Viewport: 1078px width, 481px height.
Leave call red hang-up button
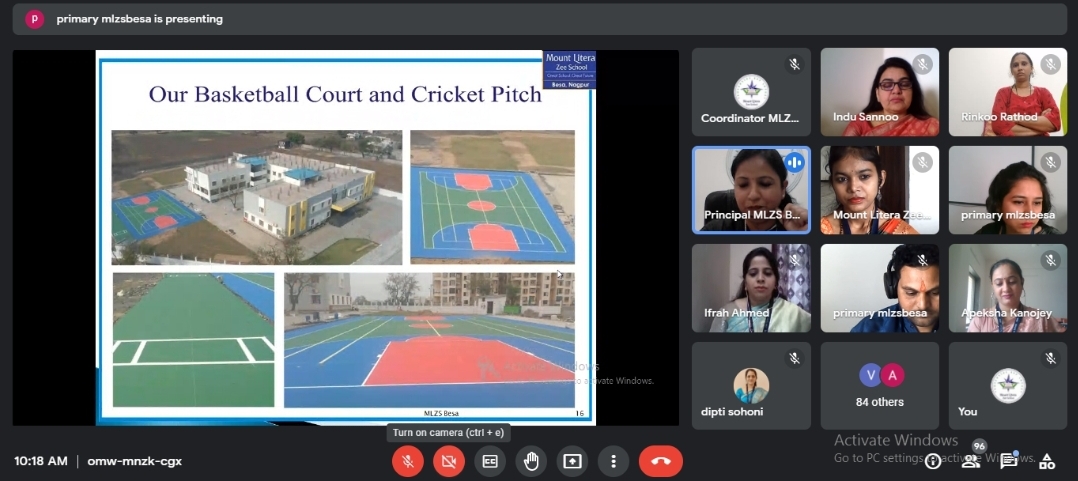[x=661, y=462]
